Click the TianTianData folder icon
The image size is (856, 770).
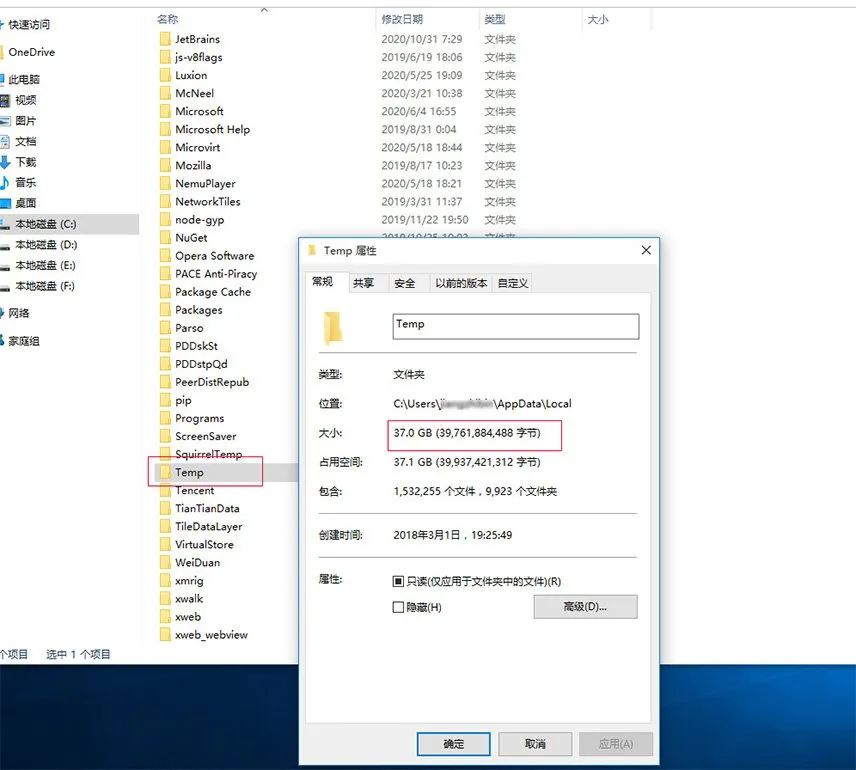pyautogui.click(x=165, y=508)
